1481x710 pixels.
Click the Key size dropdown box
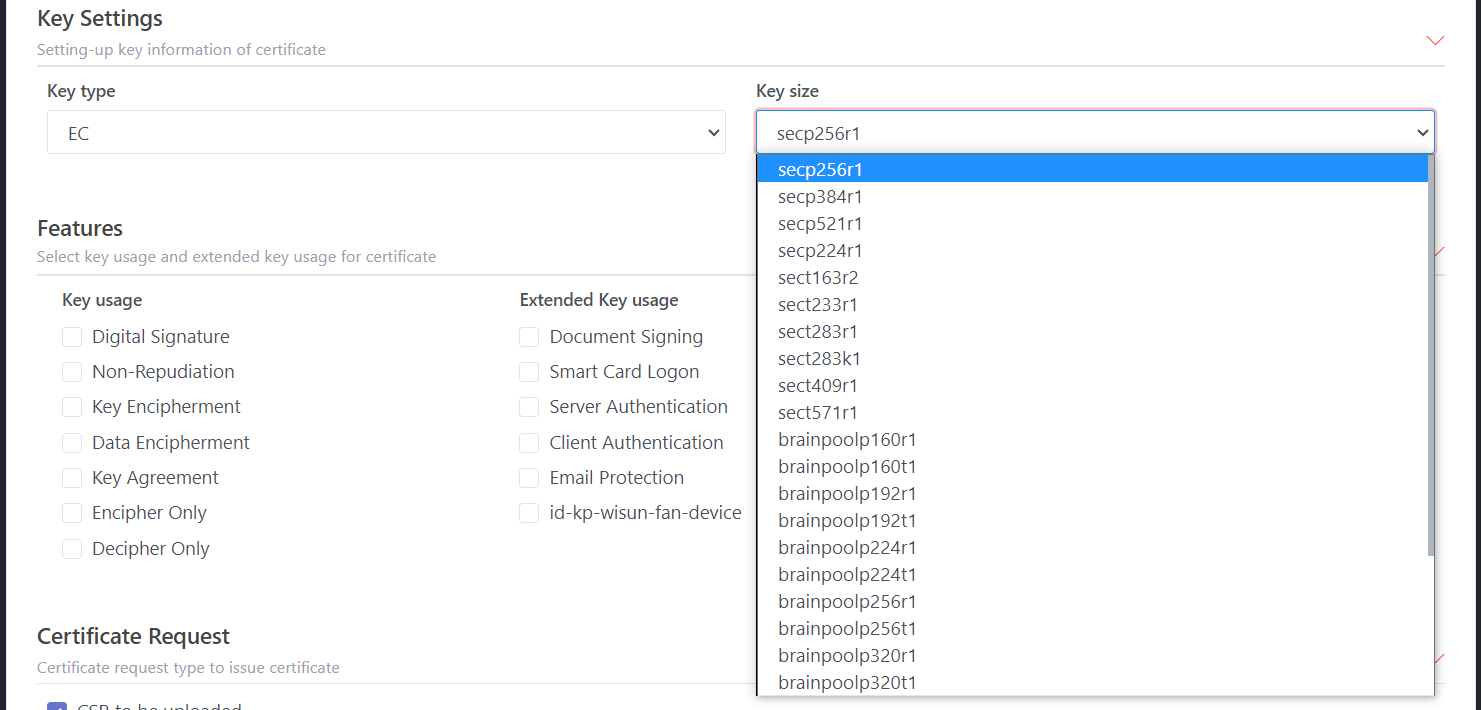1095,132
